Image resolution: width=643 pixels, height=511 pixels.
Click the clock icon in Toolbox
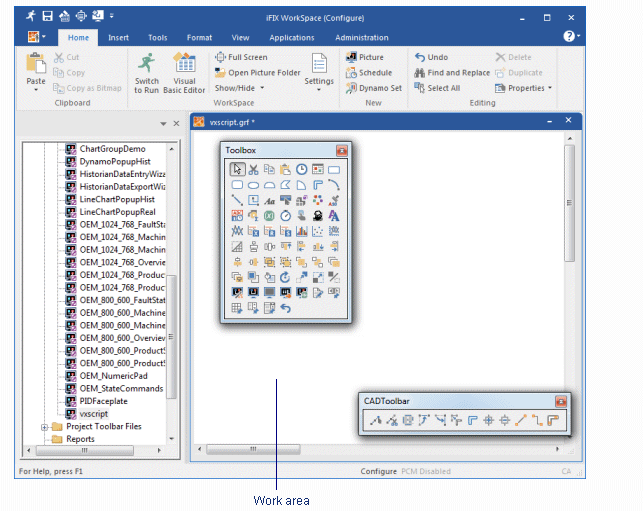pyautogui.click(x=301, y=169)
